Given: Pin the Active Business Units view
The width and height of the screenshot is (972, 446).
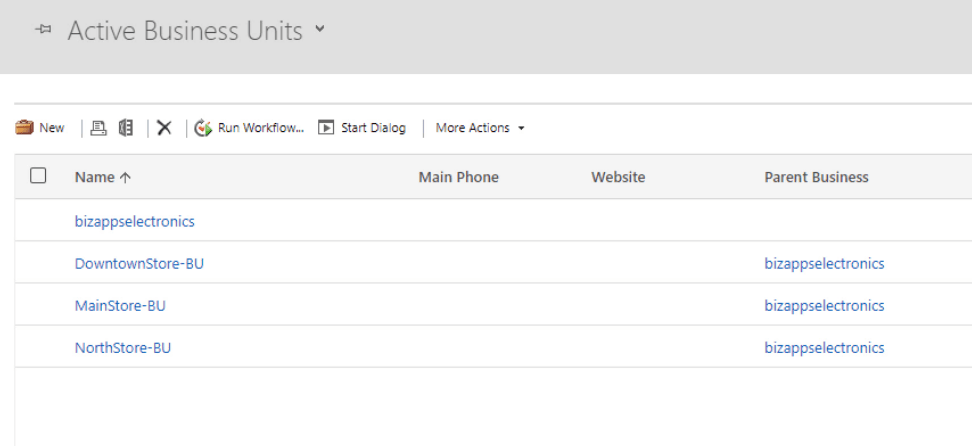Looking at the screenshot, I should pyautogui.click(x=42, y=31).
